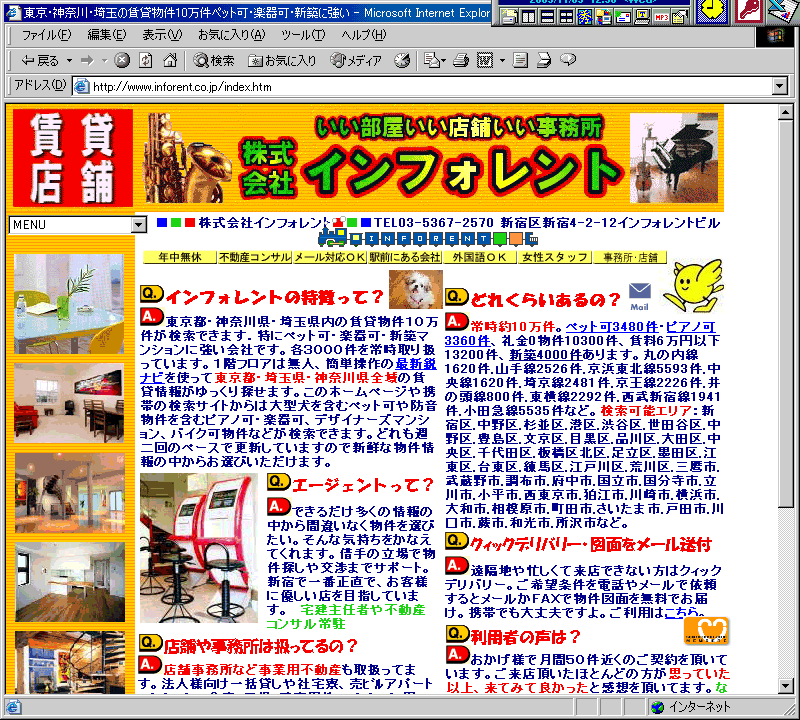The width and height of the screenshot is (800, 720).
Task: Open the ヘルプ(H) menu
Action: [364, 35]
